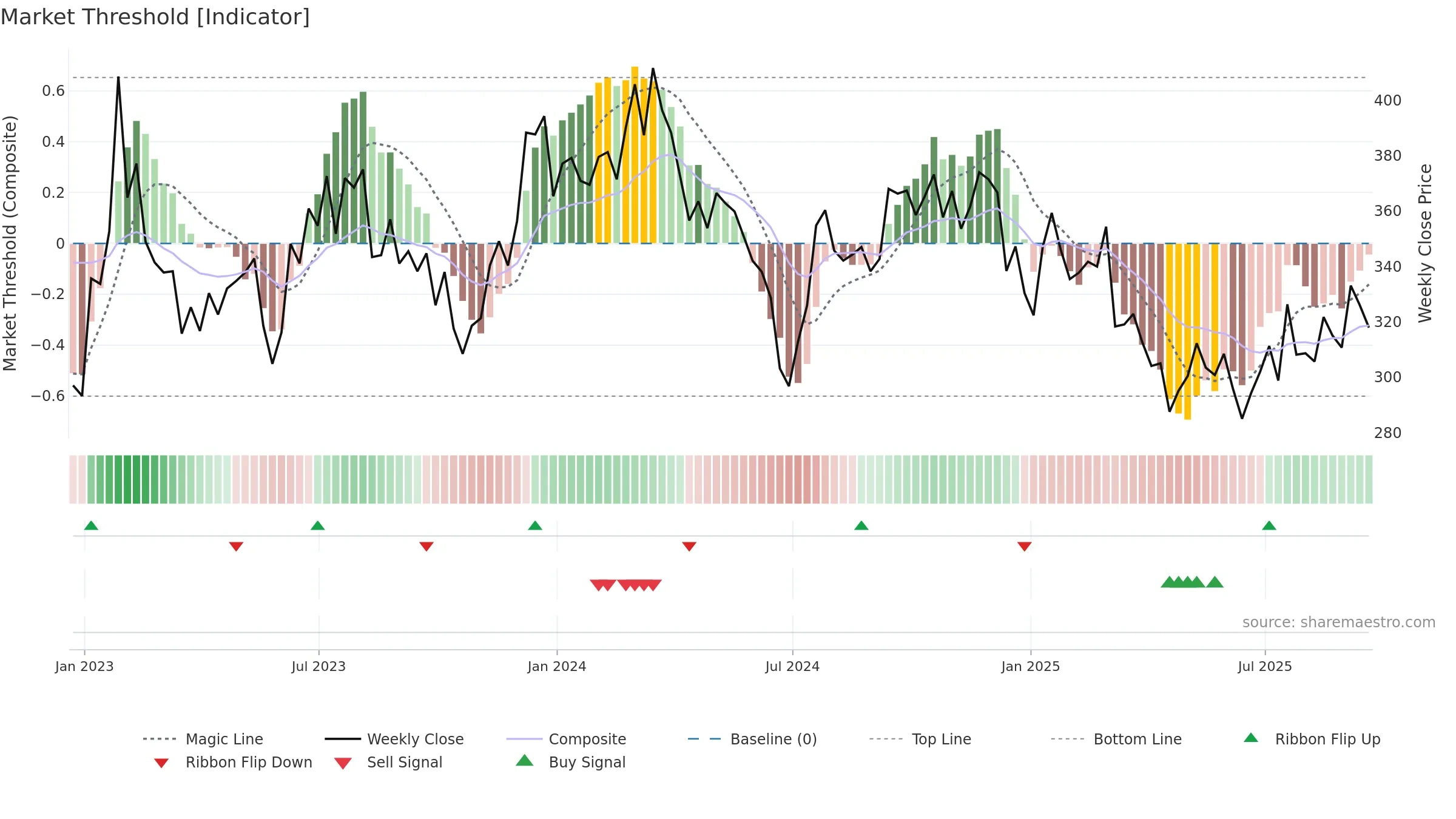Click the 280 right axis price label
1456x819 pixels.
coord(1388,433)
